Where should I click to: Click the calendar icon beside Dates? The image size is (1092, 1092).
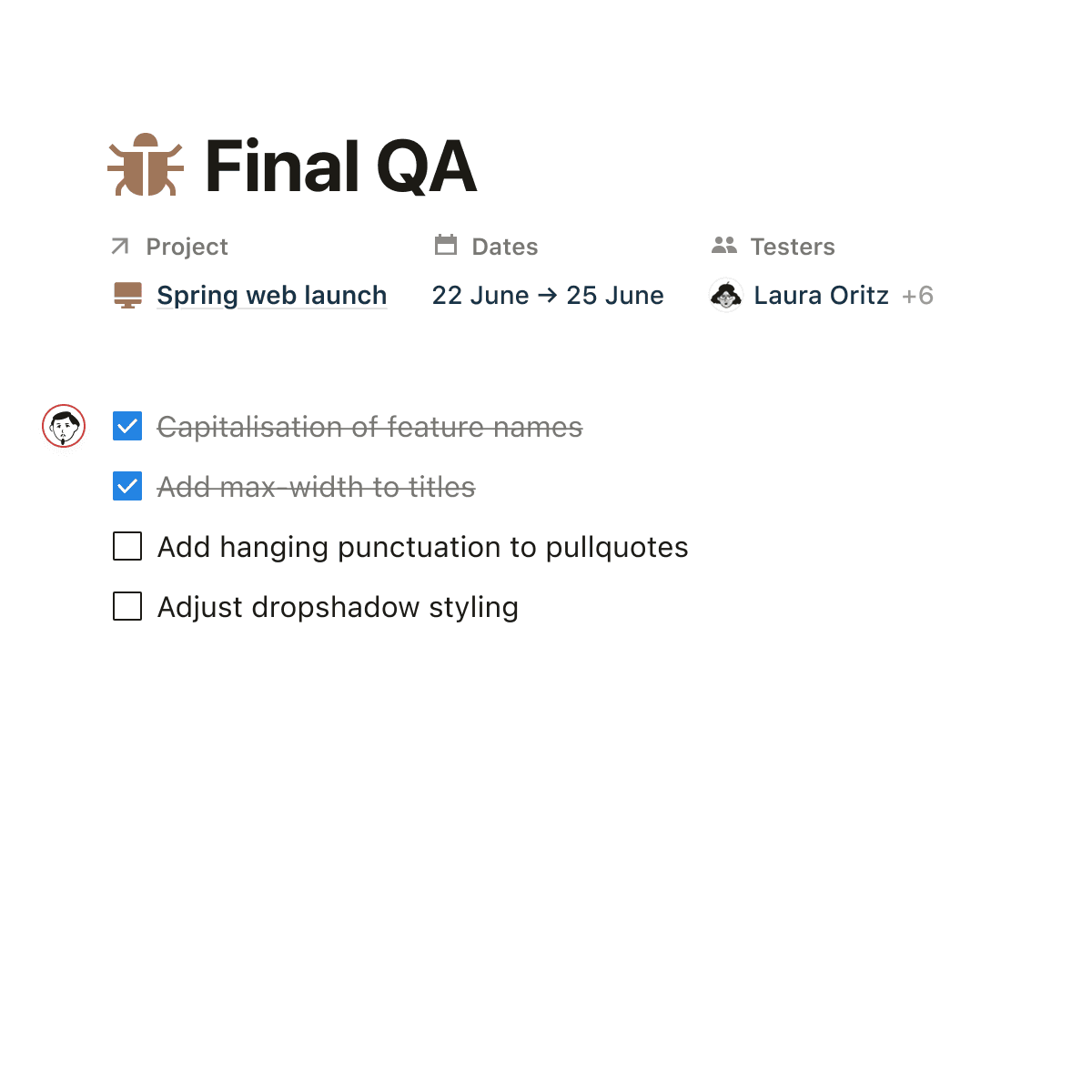tap(446, 245)
